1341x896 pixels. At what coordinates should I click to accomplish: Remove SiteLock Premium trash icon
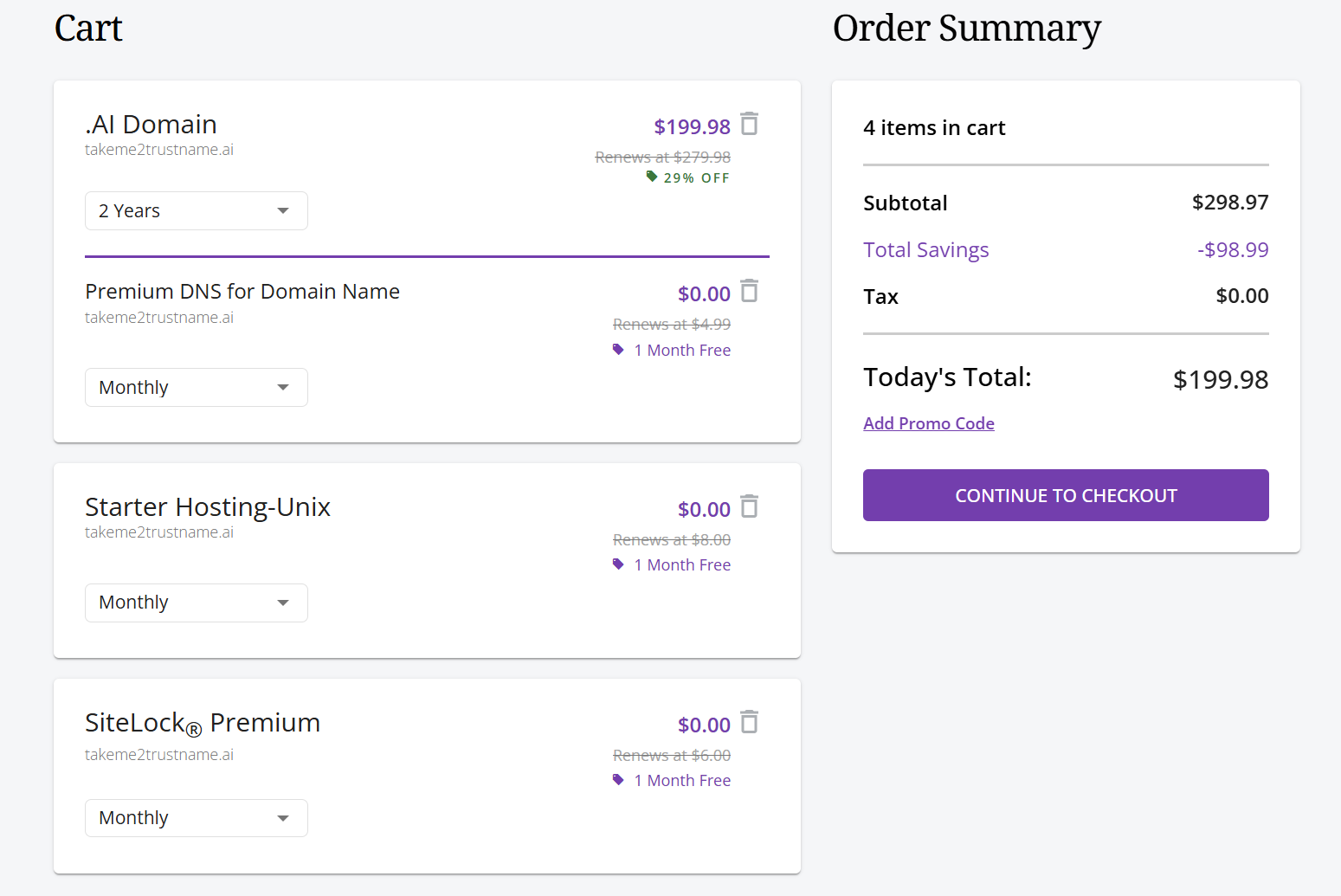750,722
